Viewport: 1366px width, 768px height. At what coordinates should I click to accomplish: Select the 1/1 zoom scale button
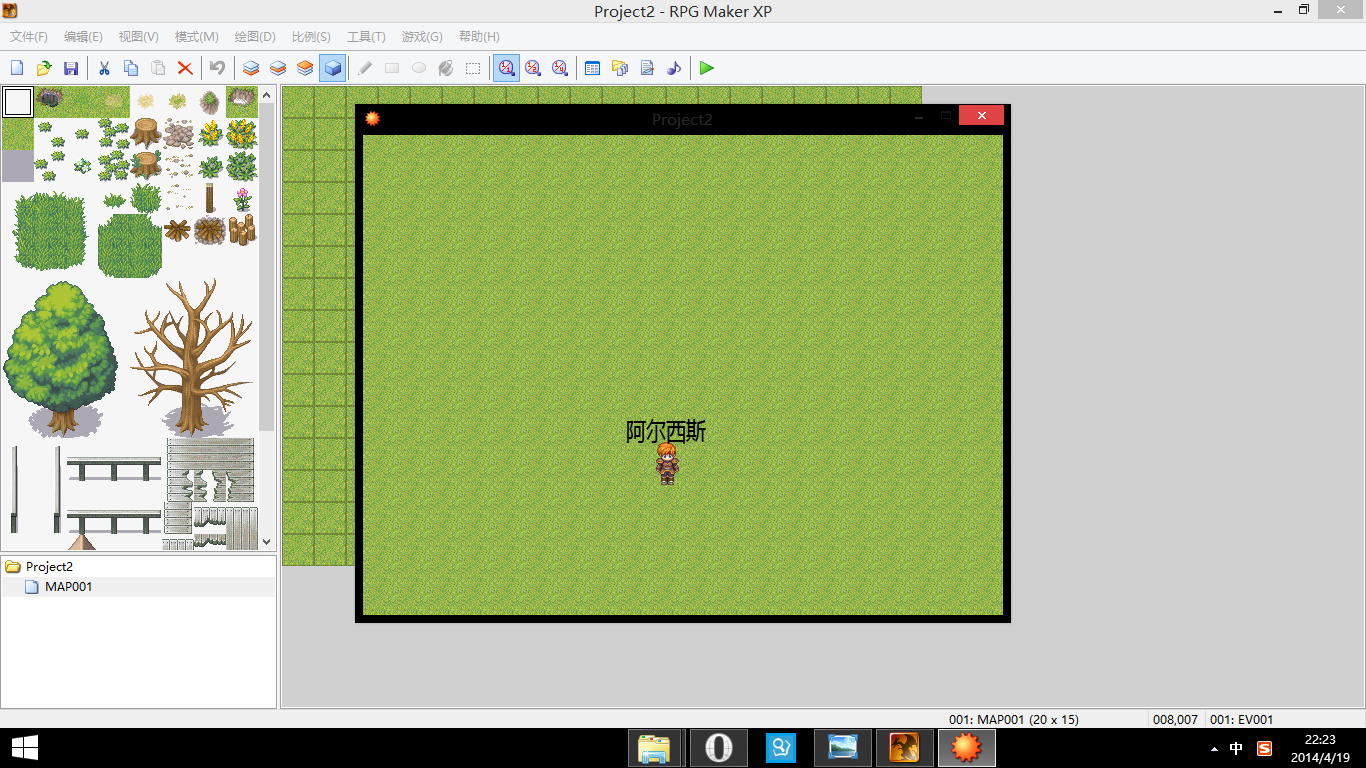pos(506,68)
